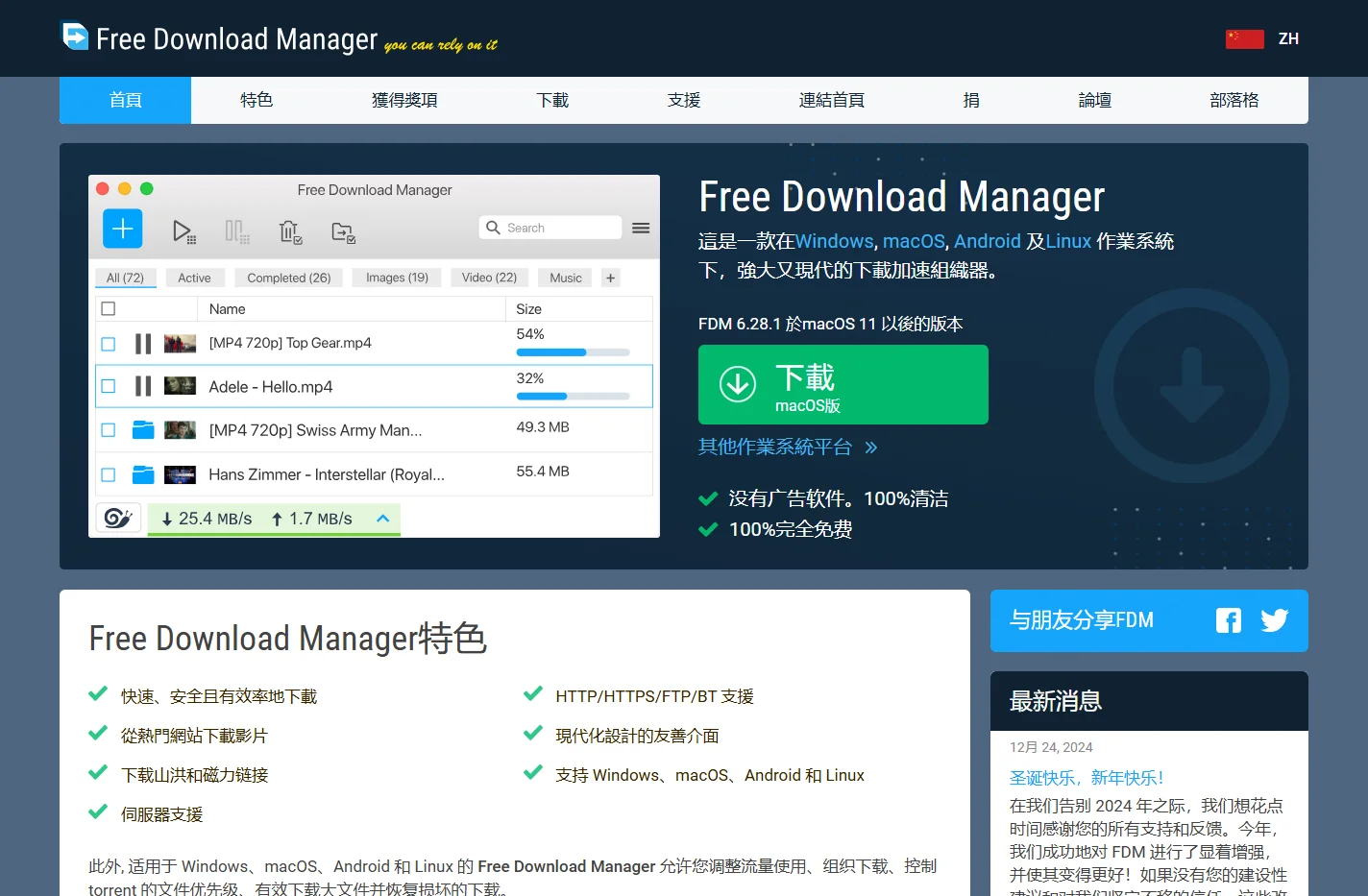Open the 連結首頁 navigation tab
1368x896 pixels.
tap(832, 100)
